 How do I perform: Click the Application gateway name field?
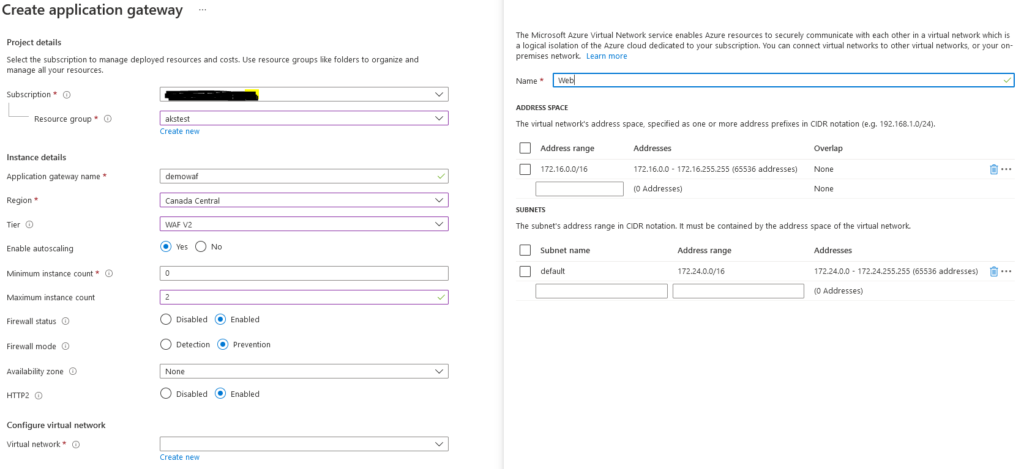coord(303,176)
